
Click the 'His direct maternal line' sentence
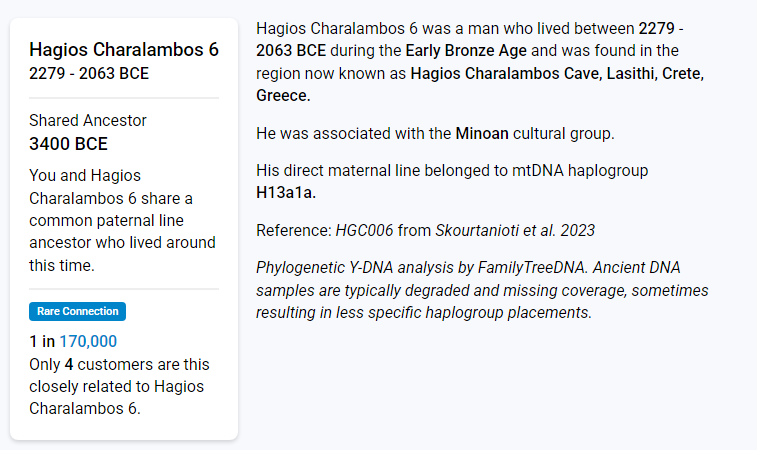point(452,182)
